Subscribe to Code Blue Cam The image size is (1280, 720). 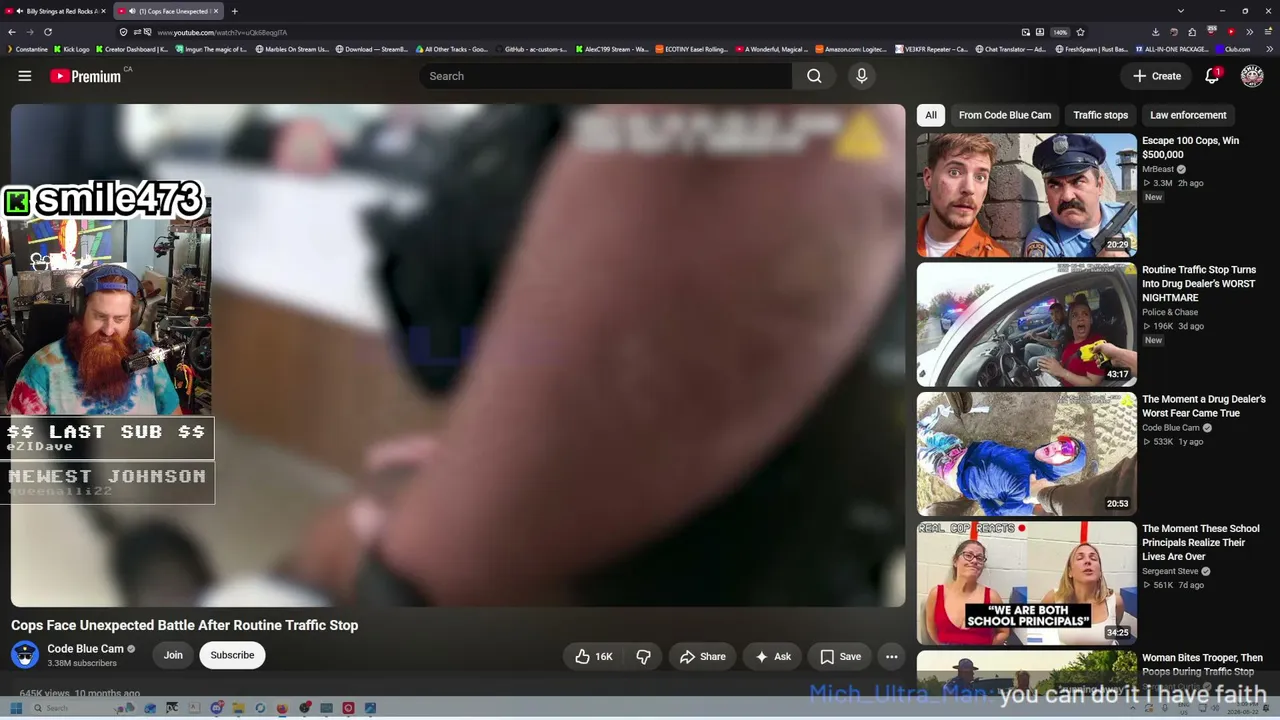coord(232,655)
